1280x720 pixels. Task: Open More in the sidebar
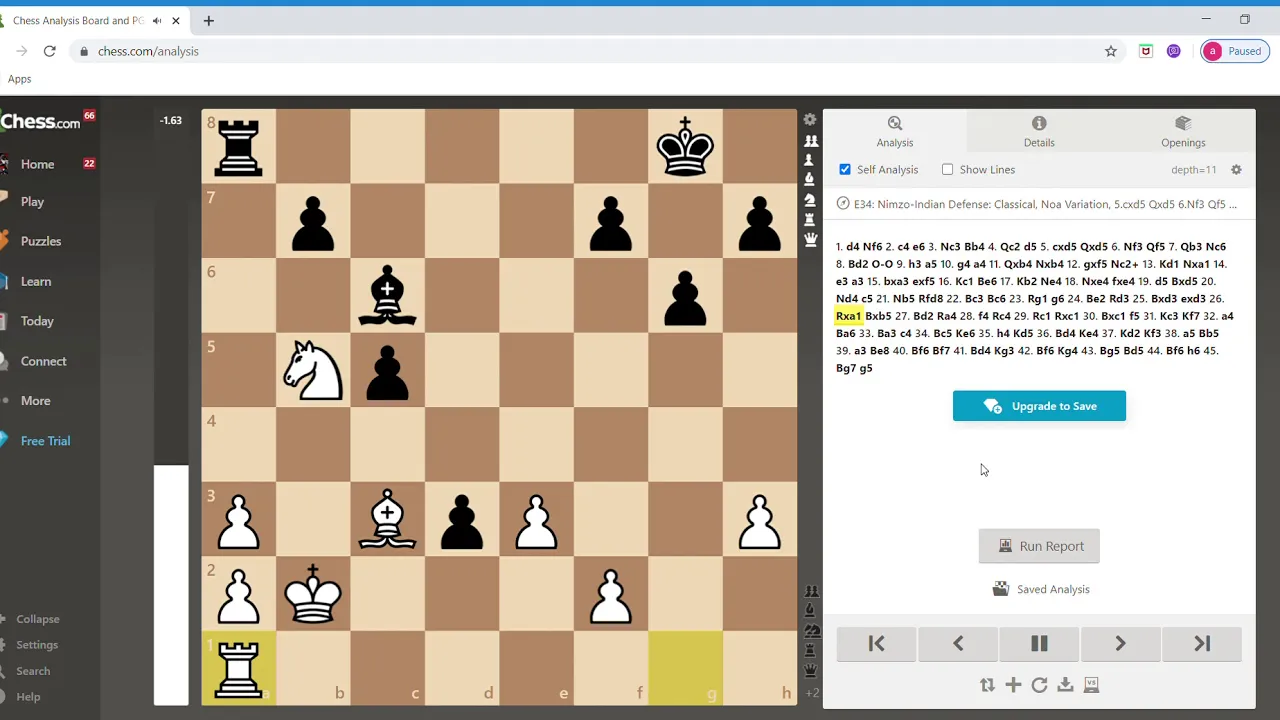point(35,400)
